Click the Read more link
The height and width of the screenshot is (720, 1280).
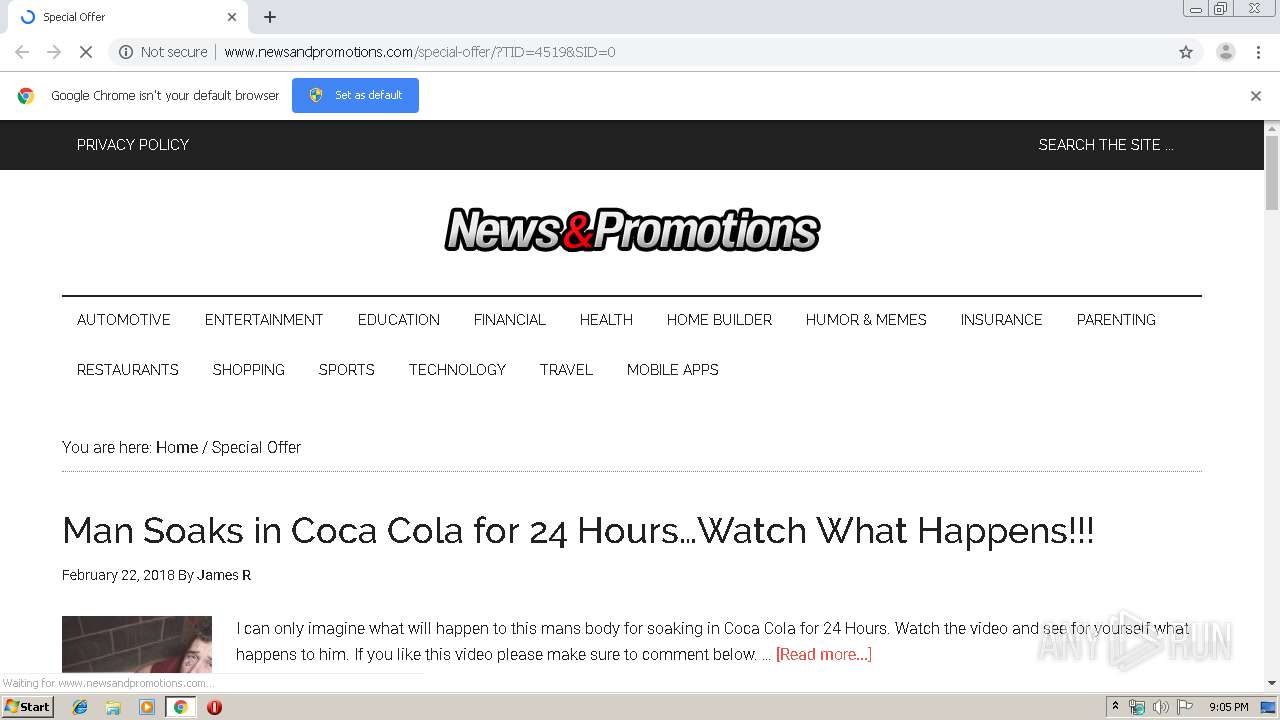pyautogui.click(x=824, y=654)
